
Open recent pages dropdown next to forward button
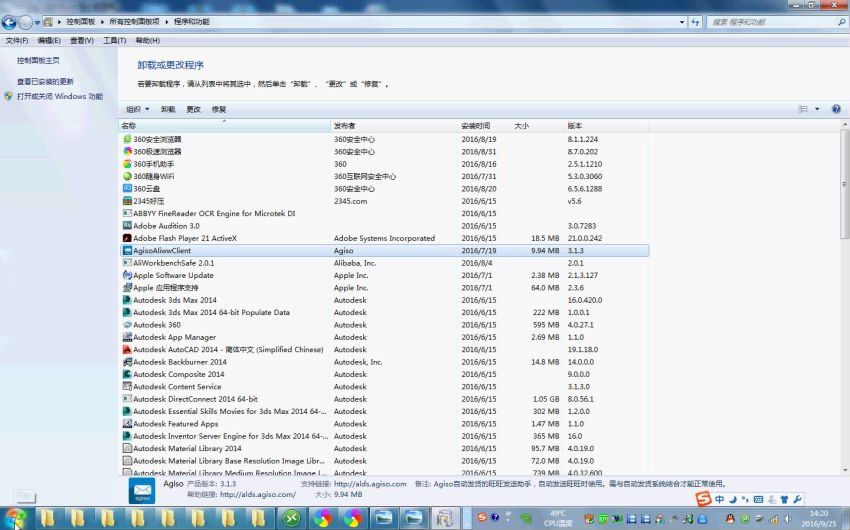pyautogui.click(x=37, y=22)
